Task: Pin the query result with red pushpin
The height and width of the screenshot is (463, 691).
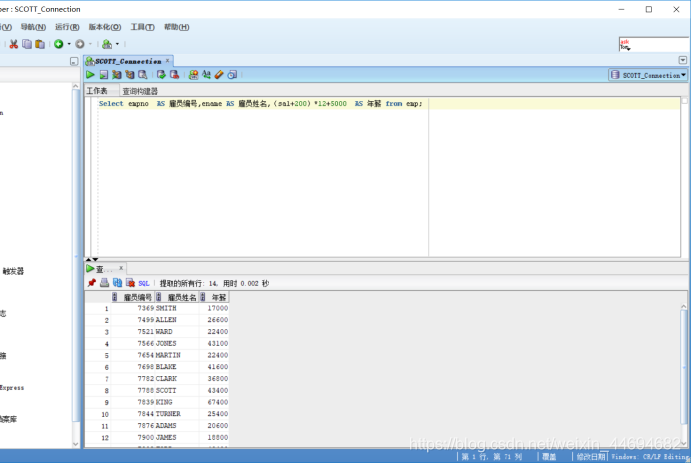Action: pyautogui.click(x=92, y=283)
